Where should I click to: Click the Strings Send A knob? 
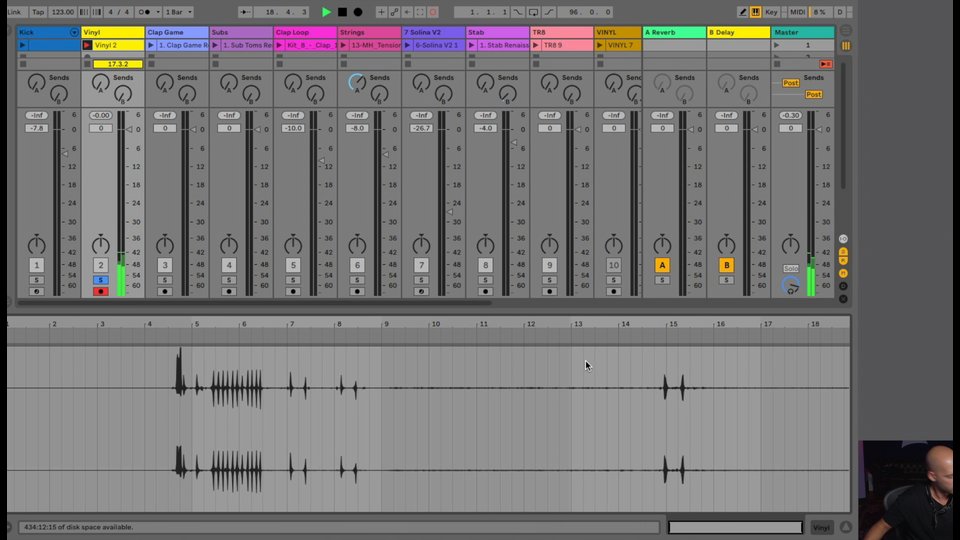tap(357, 82)
